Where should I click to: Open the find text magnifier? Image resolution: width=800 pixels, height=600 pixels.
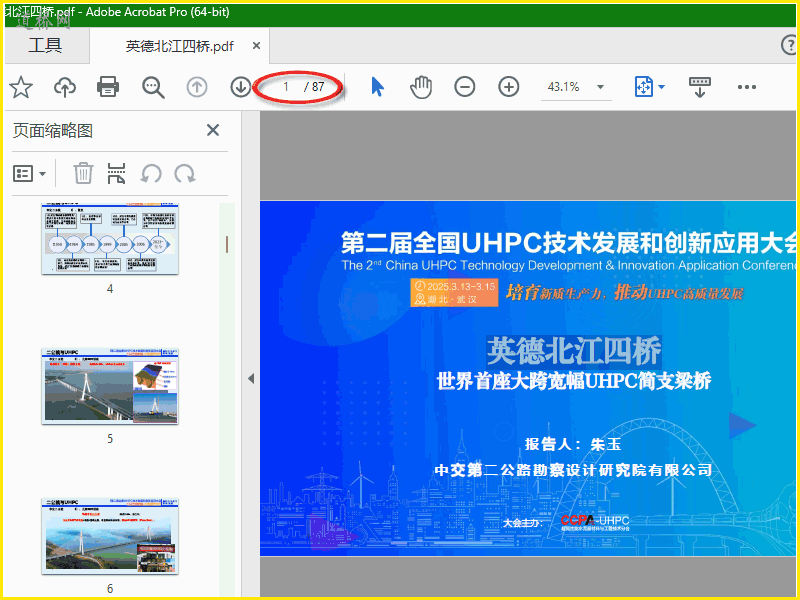(153, 88)
